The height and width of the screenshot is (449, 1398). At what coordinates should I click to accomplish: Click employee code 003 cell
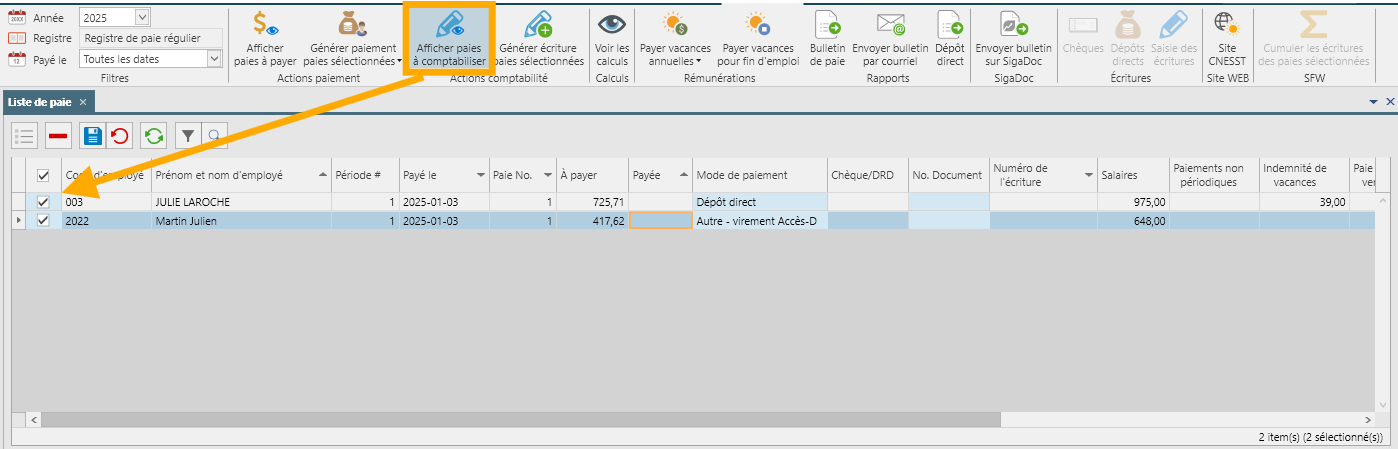click(106, 202)
